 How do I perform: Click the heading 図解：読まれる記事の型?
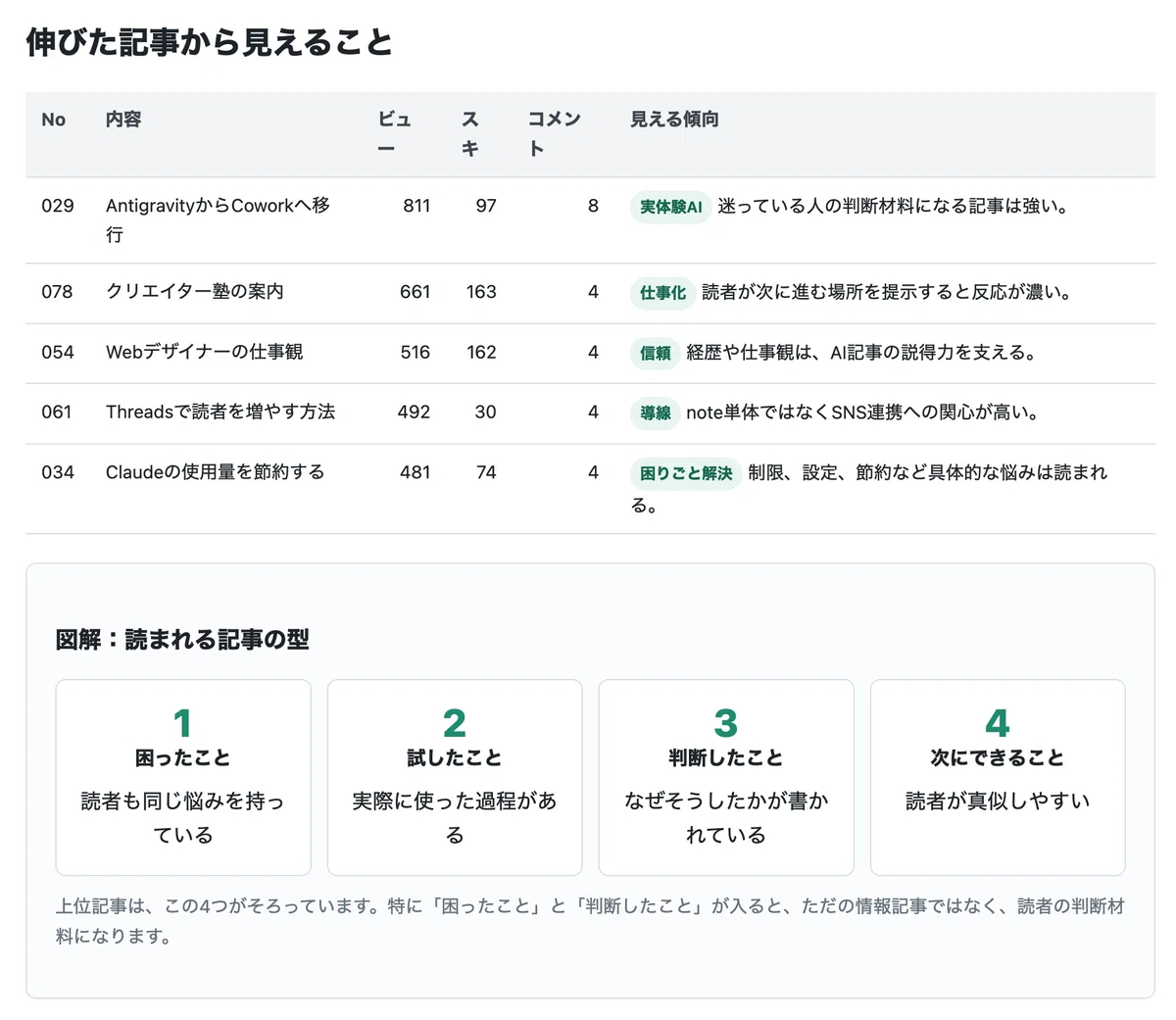182,640
